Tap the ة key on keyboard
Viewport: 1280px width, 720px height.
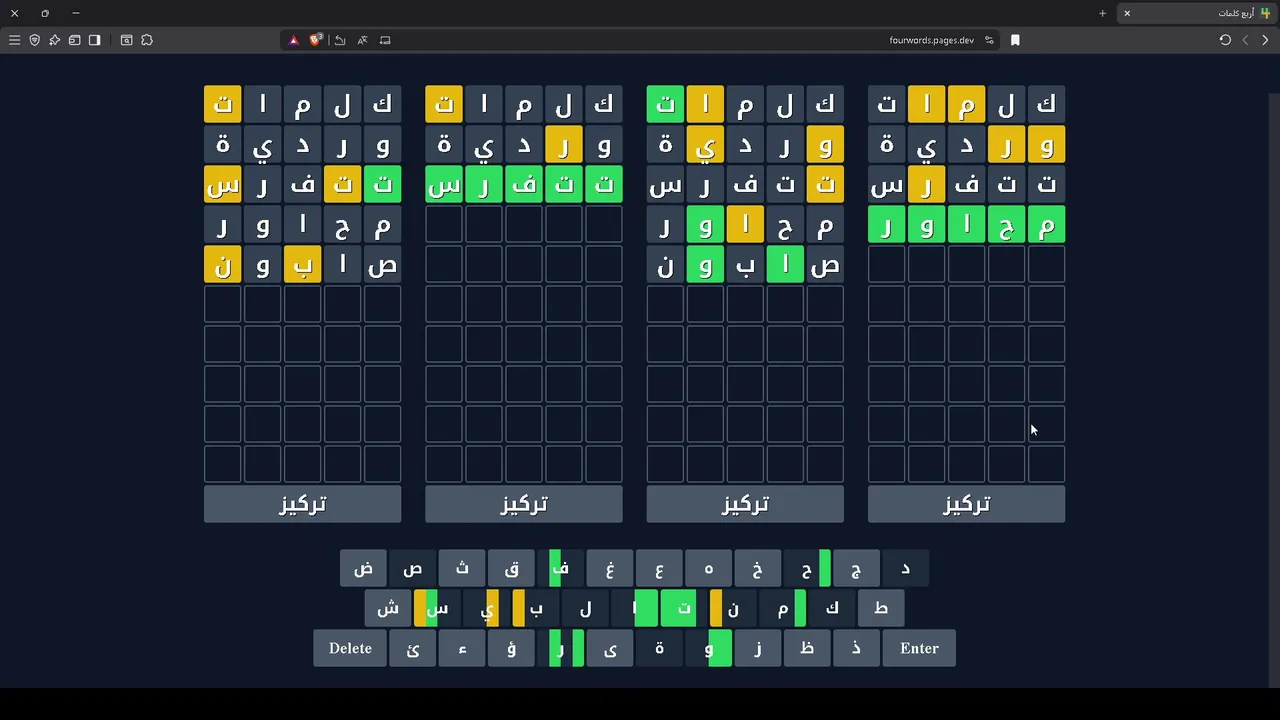[659, 648]
